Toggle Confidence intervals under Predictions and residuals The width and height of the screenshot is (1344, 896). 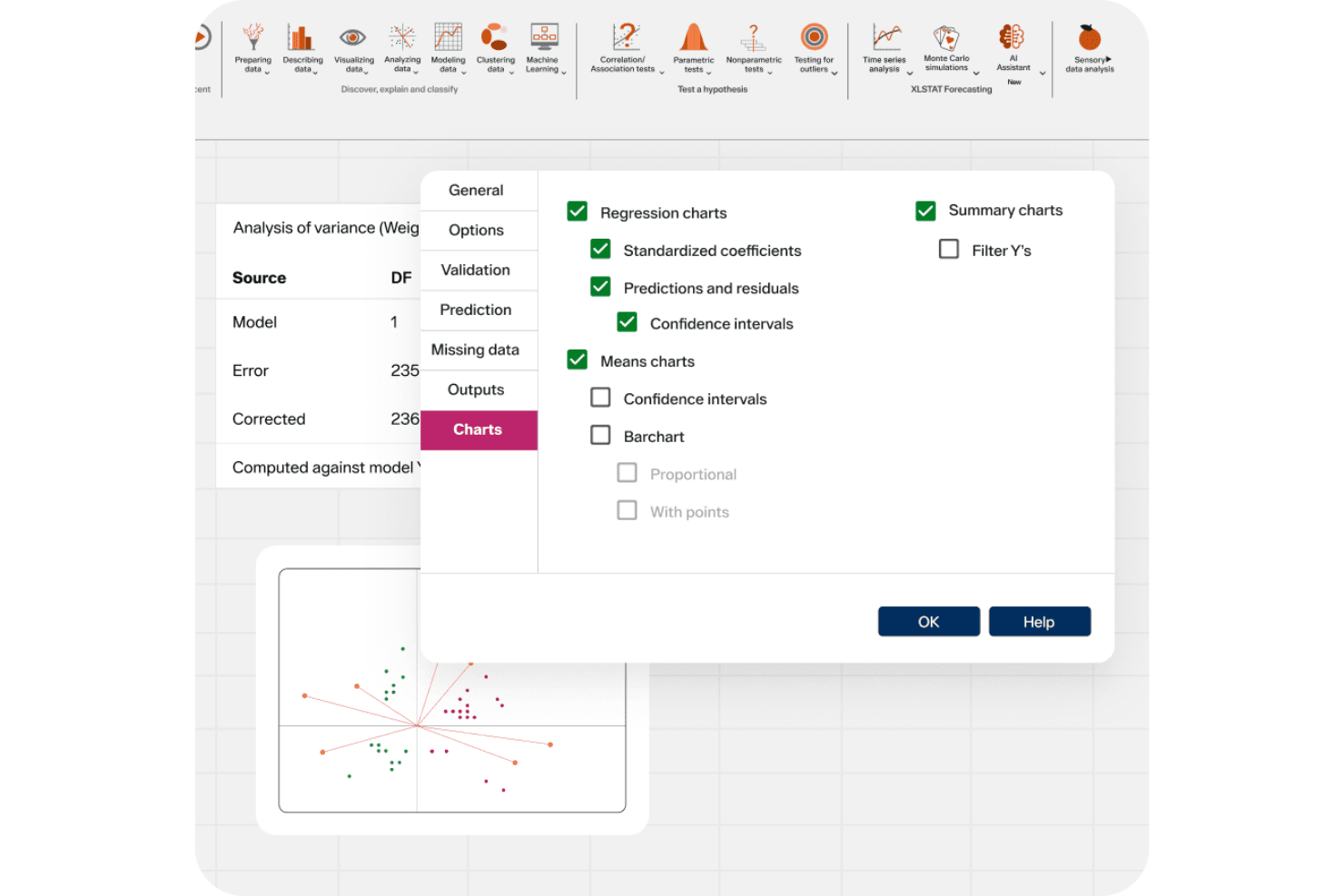[x=627, y=322]
